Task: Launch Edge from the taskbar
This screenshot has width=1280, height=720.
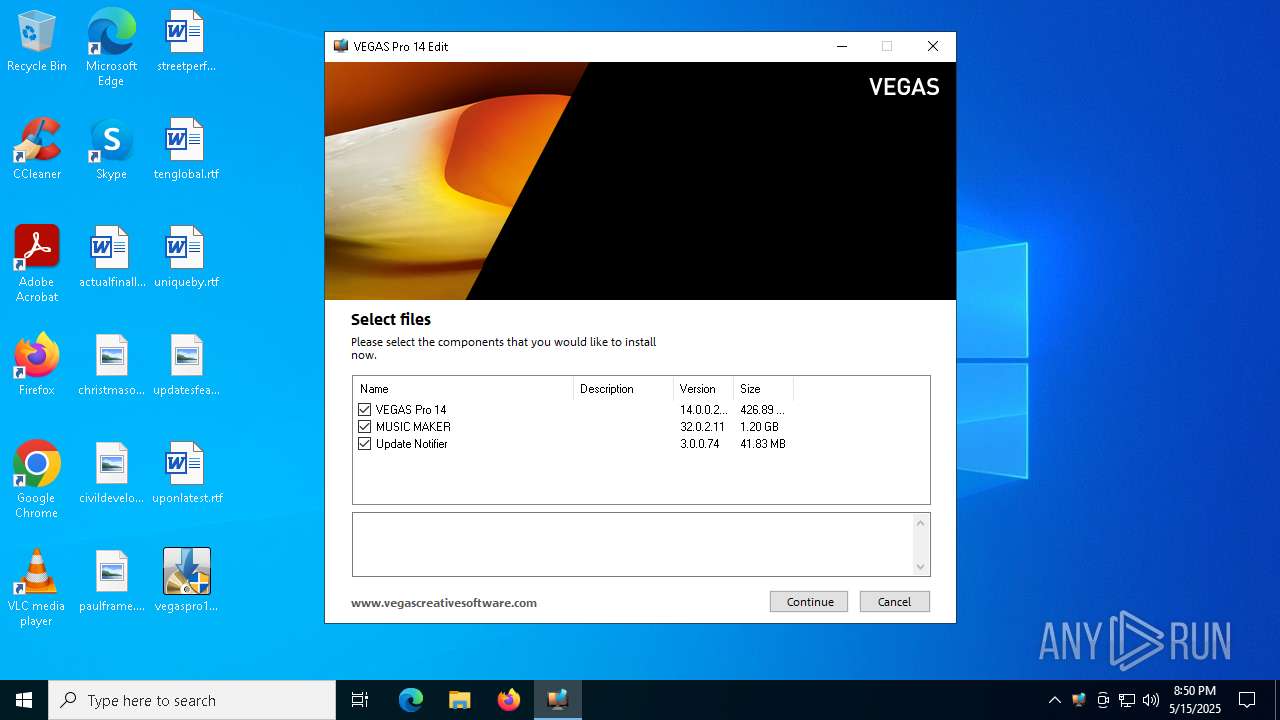Action: (411, 700)
